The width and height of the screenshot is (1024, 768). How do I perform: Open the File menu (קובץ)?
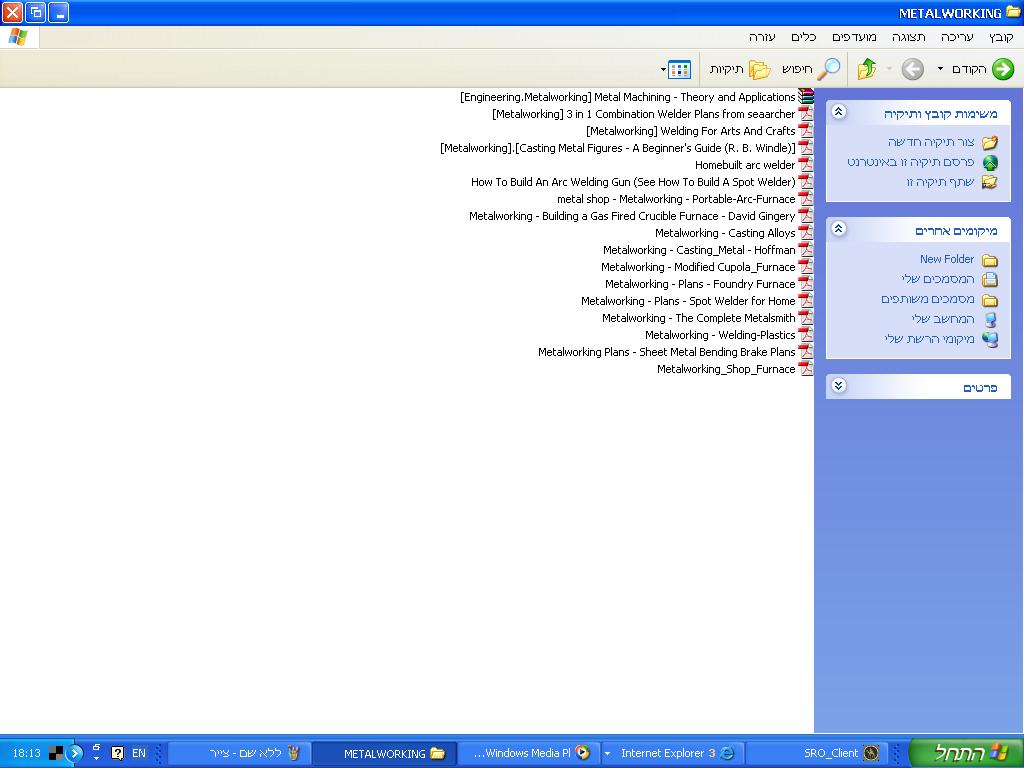(x=1001, y=37)
